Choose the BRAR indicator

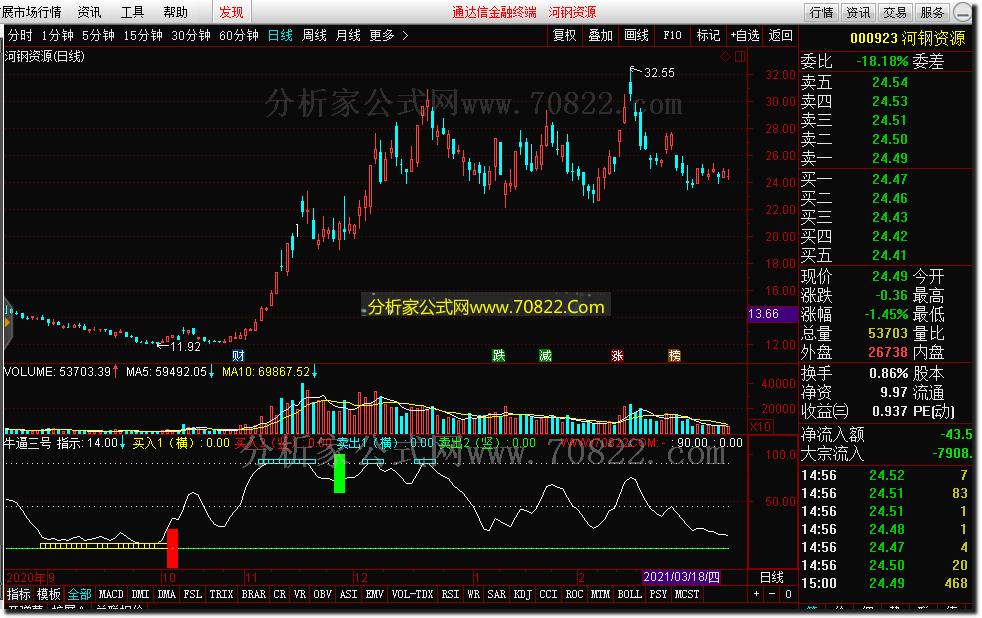(x=254, y=594)
